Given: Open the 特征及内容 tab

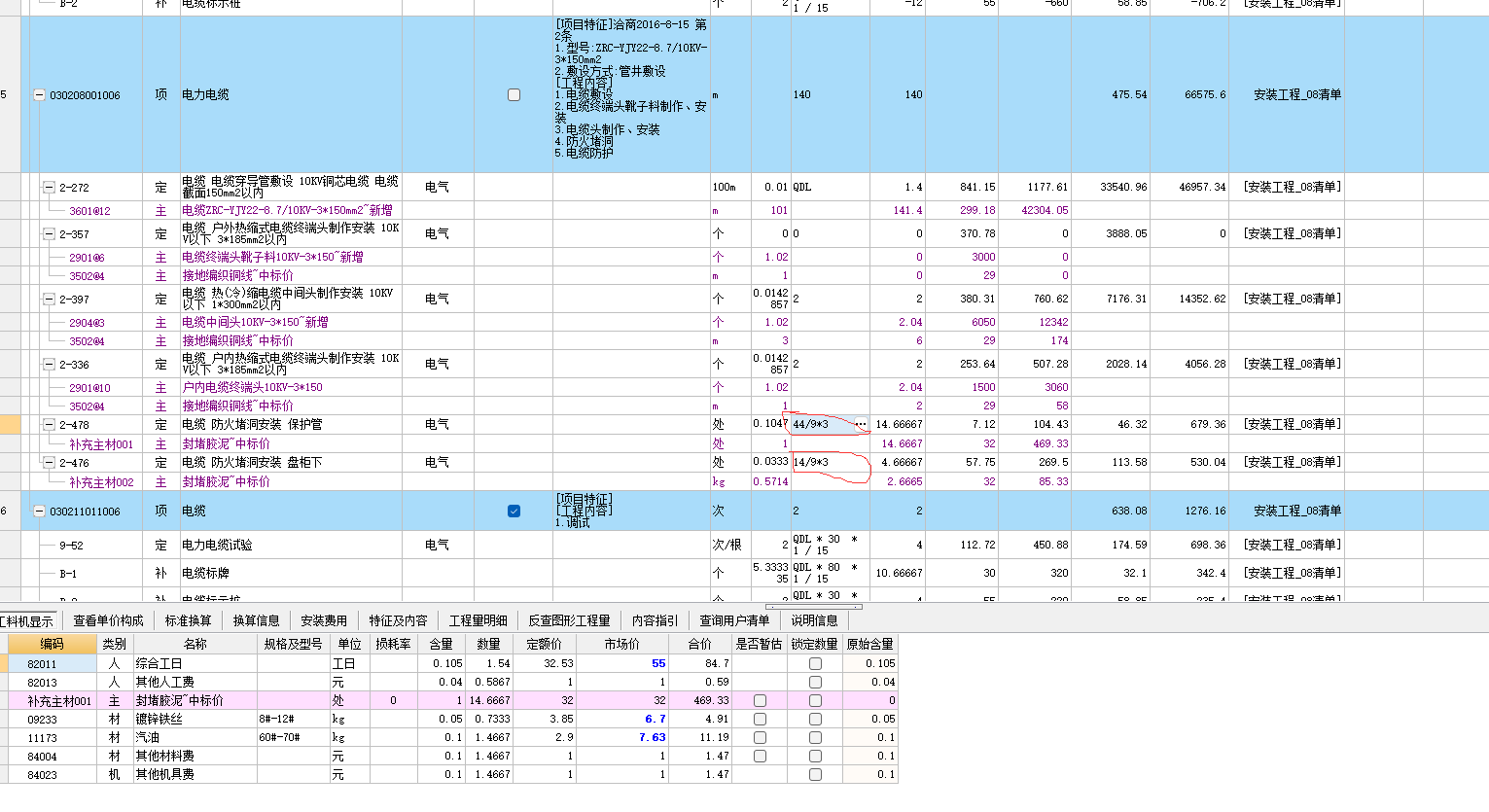Looking at the screenshot, I should (398, 620).
